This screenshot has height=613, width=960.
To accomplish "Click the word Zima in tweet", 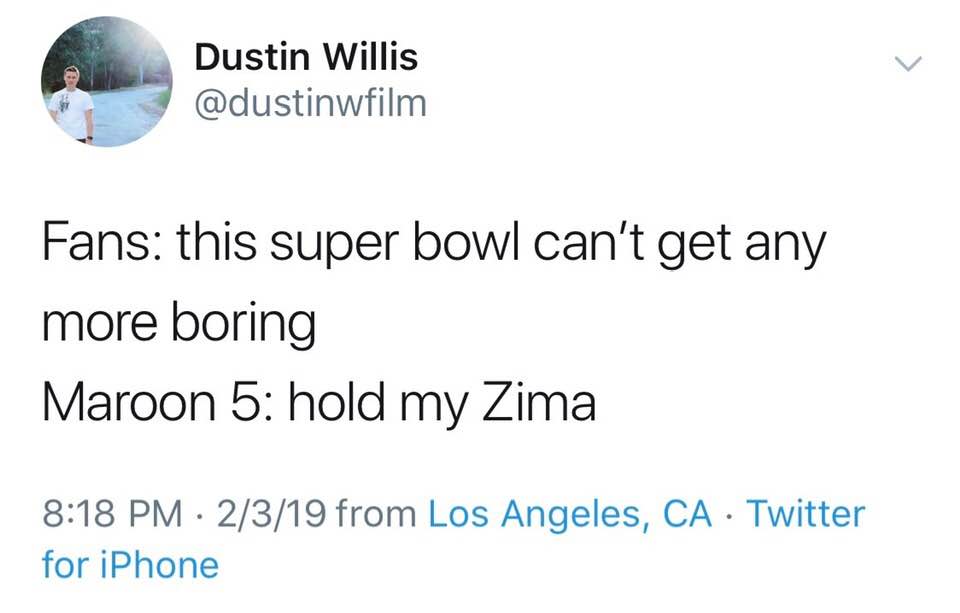I will pyautogui.click(x=539, y=404).
